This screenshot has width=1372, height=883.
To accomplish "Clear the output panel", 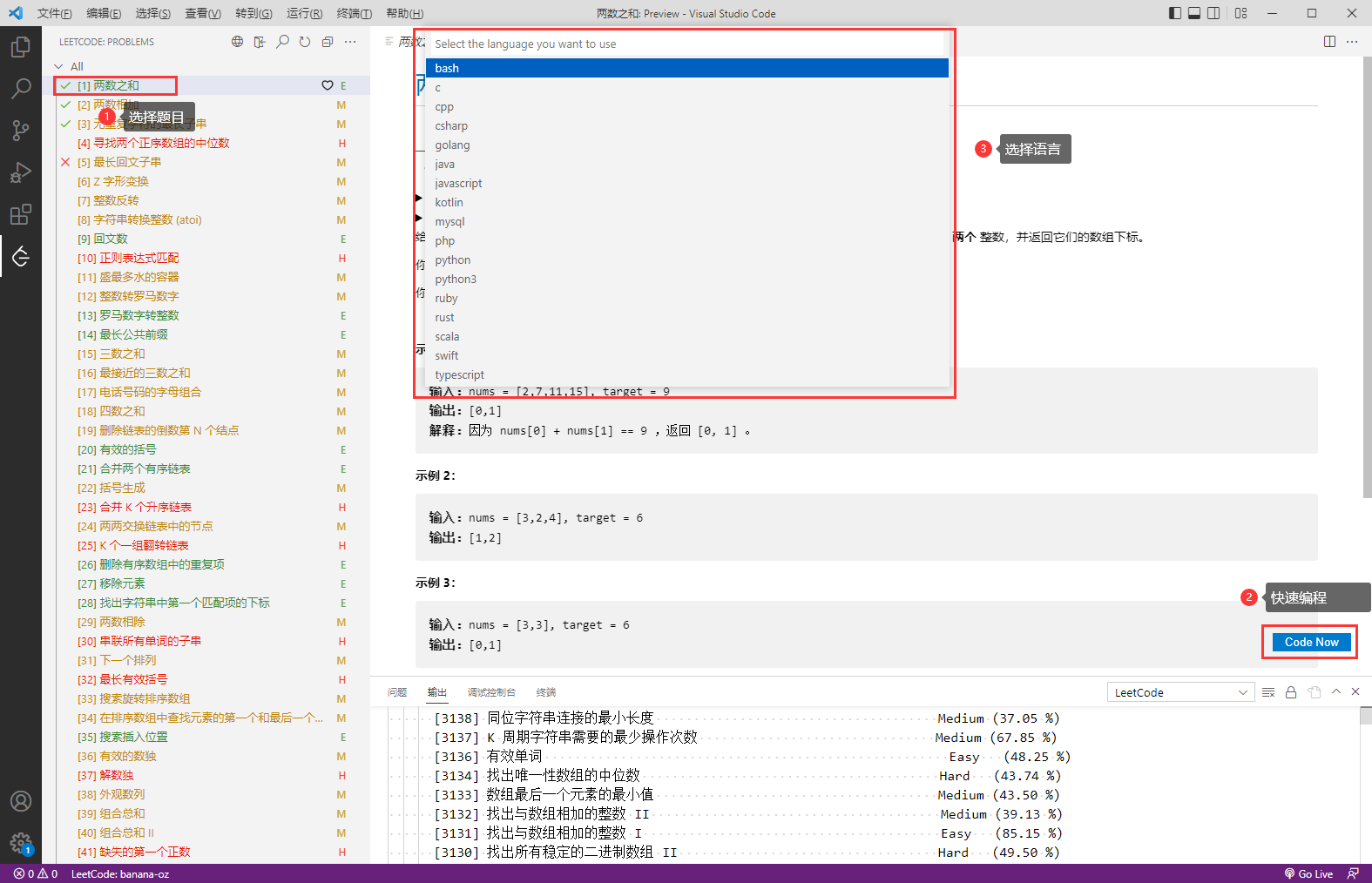I will 1268,692.
